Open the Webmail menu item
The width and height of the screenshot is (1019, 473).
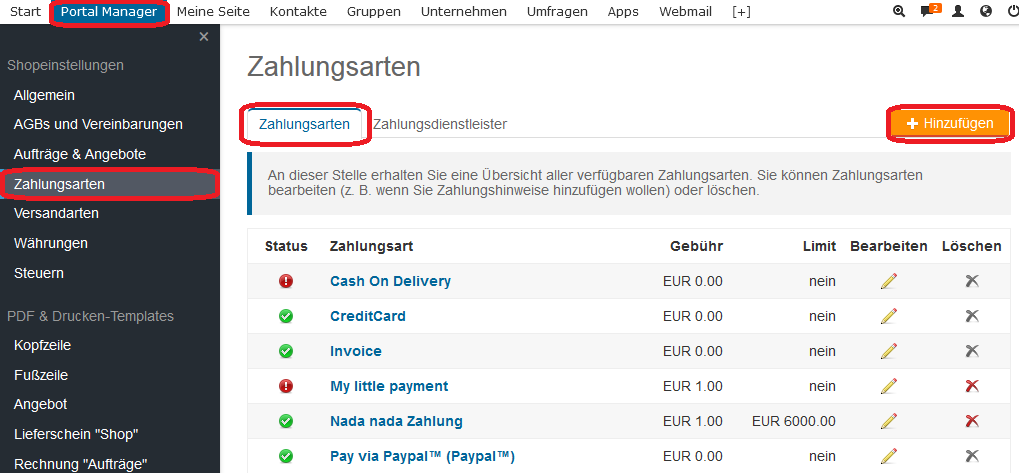[685, 12]
